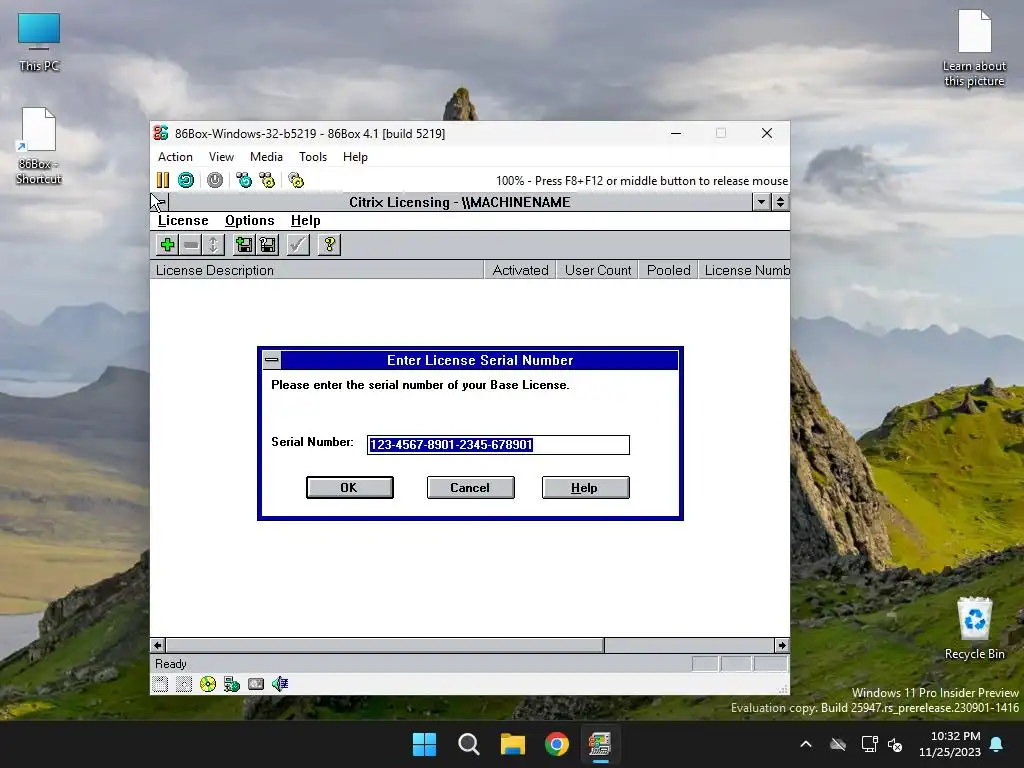Screen dimensions: 1024x768
Task: Click the Citrix window restore up-down arrow
Action: 780,202
